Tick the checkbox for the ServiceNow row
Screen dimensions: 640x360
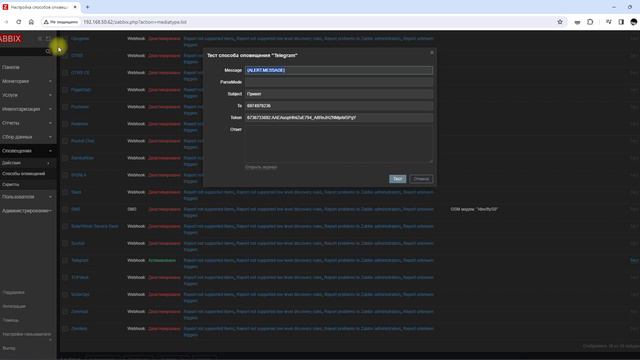click(x=65, y=158)
